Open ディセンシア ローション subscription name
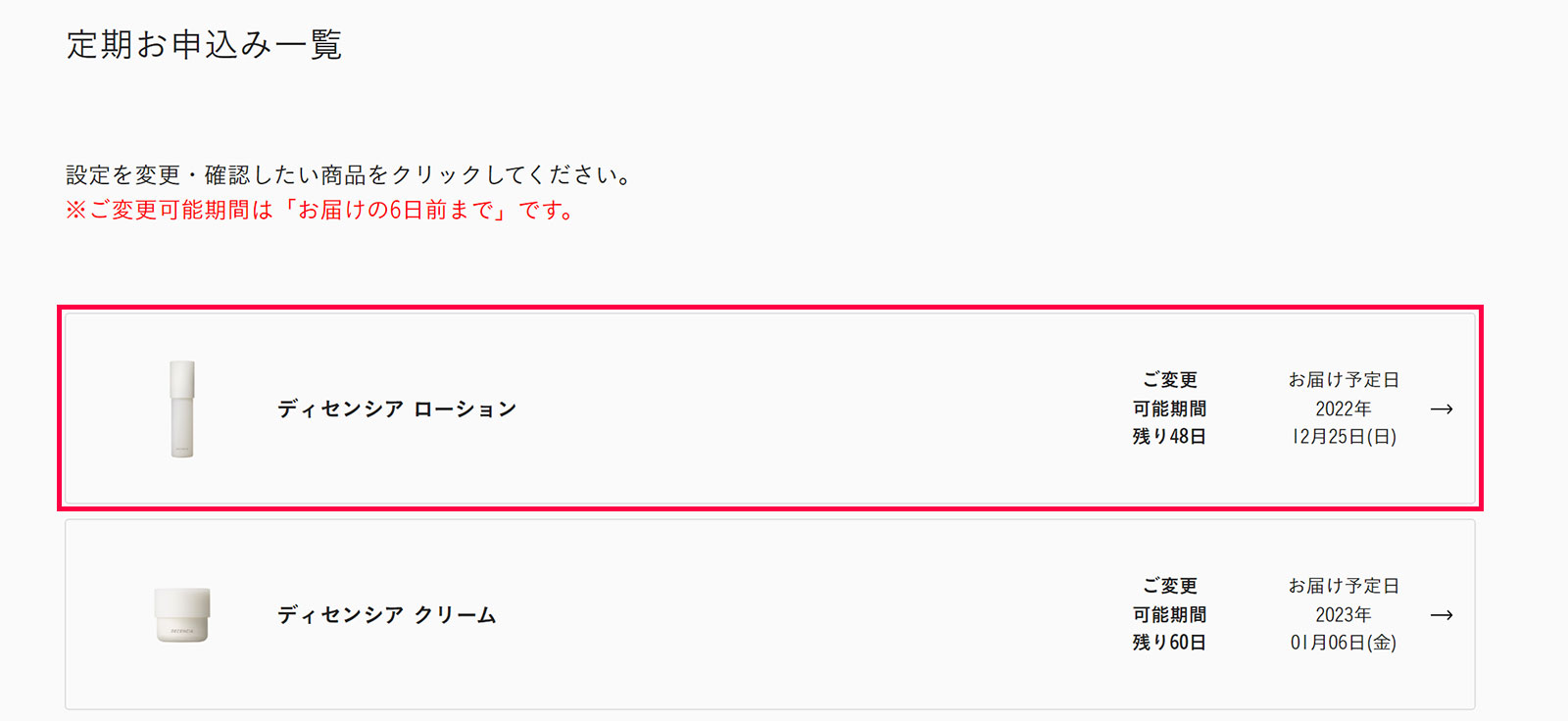The width and height of the screenshot is (1568, 721). pos(397,409)
